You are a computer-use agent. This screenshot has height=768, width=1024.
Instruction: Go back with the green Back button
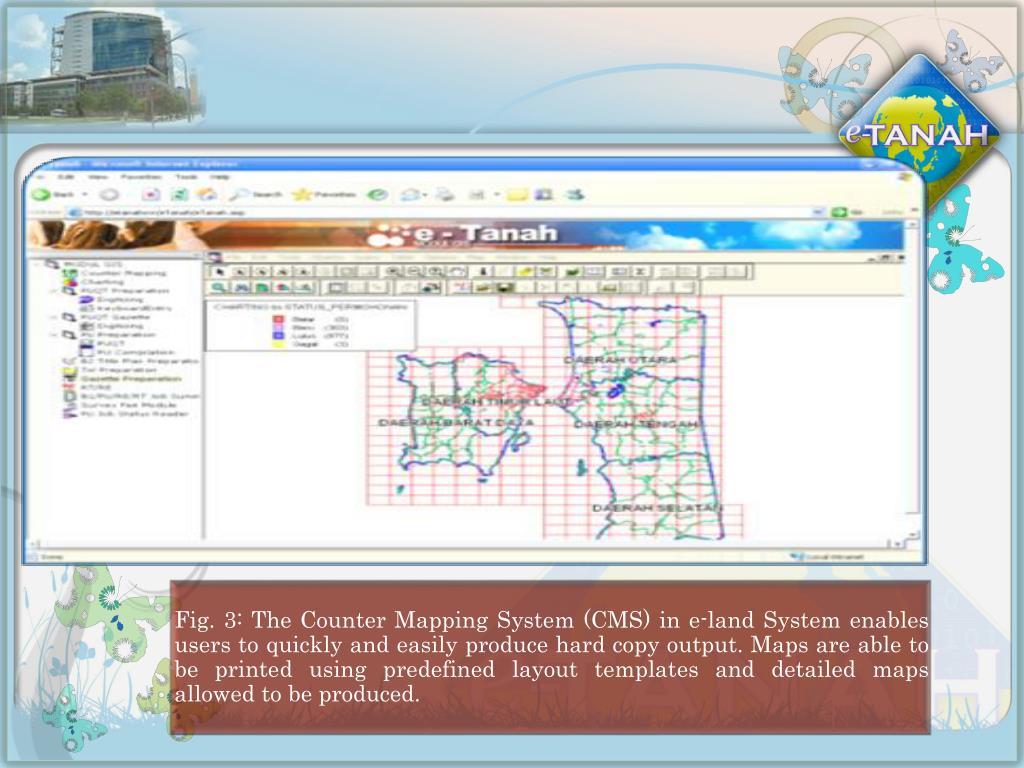pyautogui.click(x=54, y=194)
